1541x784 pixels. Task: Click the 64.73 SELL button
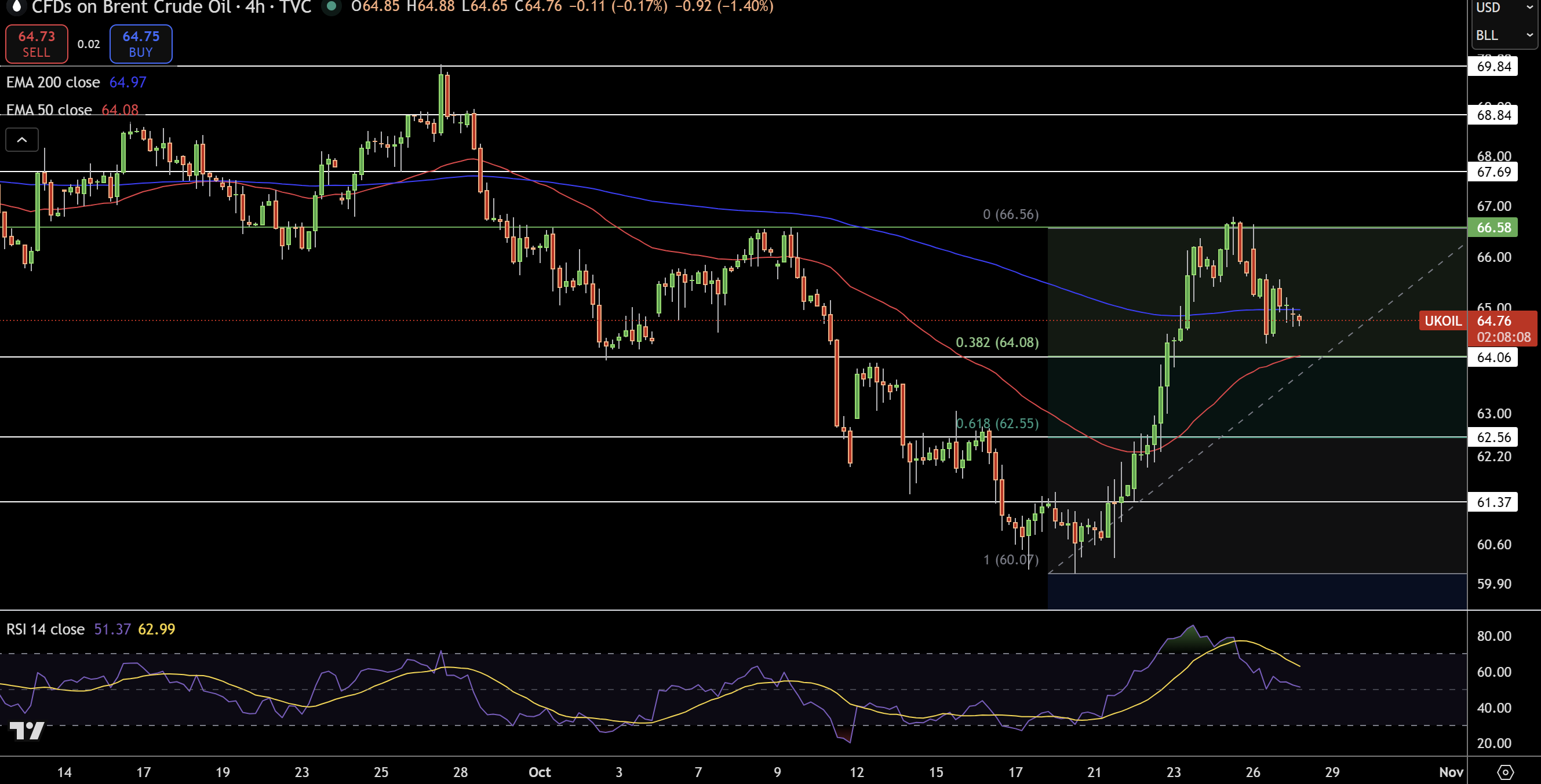[36, 43]
